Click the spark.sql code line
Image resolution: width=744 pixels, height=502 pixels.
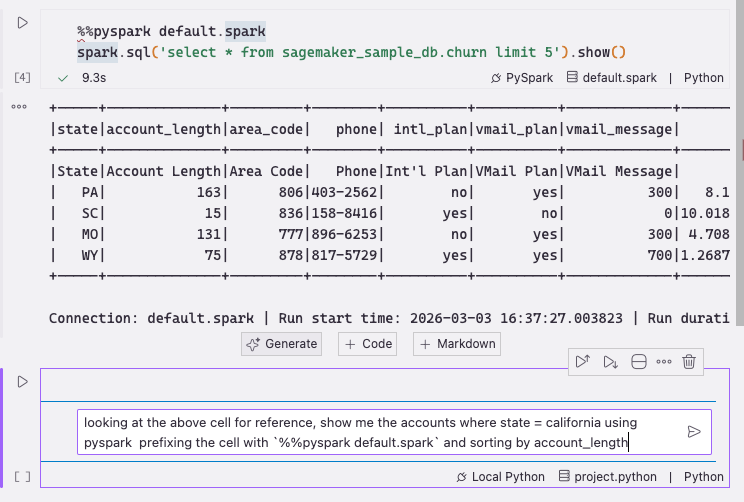tap(352, 52)
